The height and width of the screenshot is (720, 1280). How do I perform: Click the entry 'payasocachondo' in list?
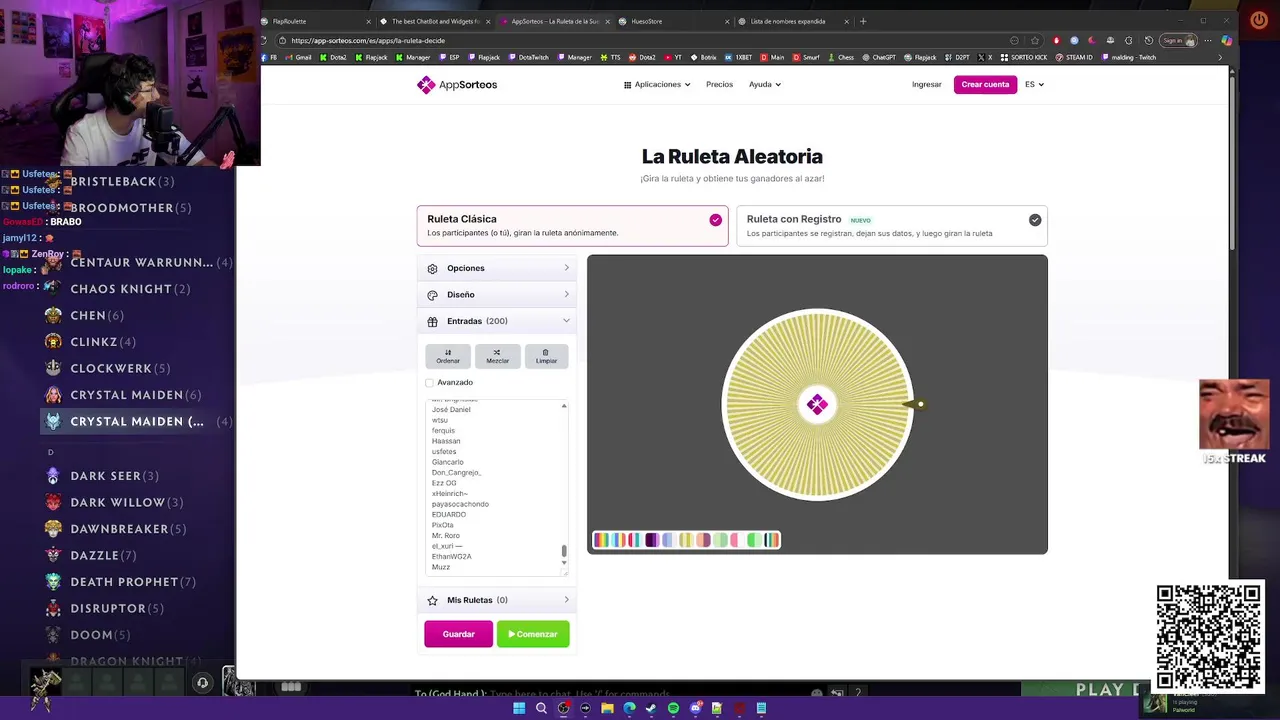click(x=460, y=504)
